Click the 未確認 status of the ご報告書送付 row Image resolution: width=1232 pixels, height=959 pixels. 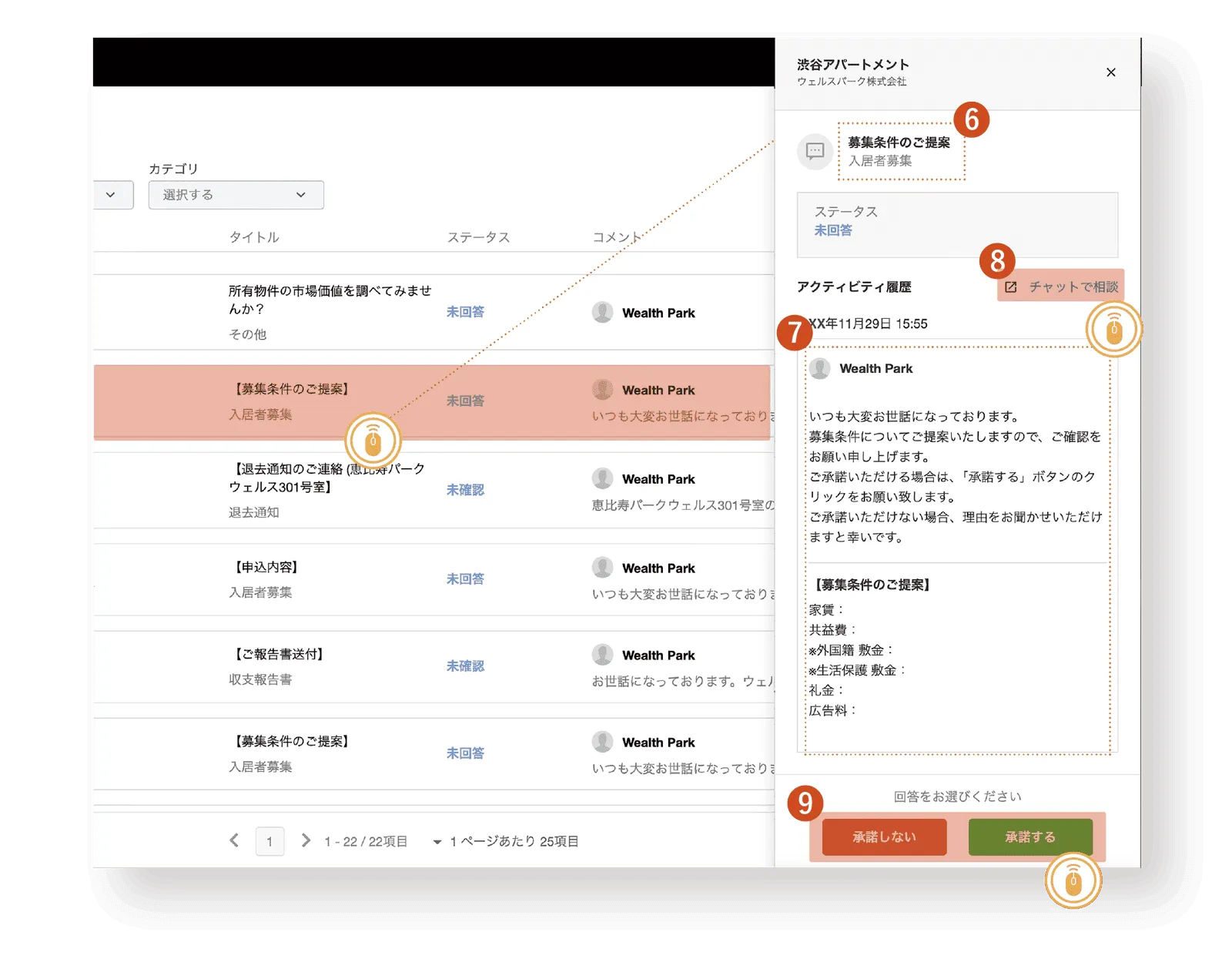point(466,666)
